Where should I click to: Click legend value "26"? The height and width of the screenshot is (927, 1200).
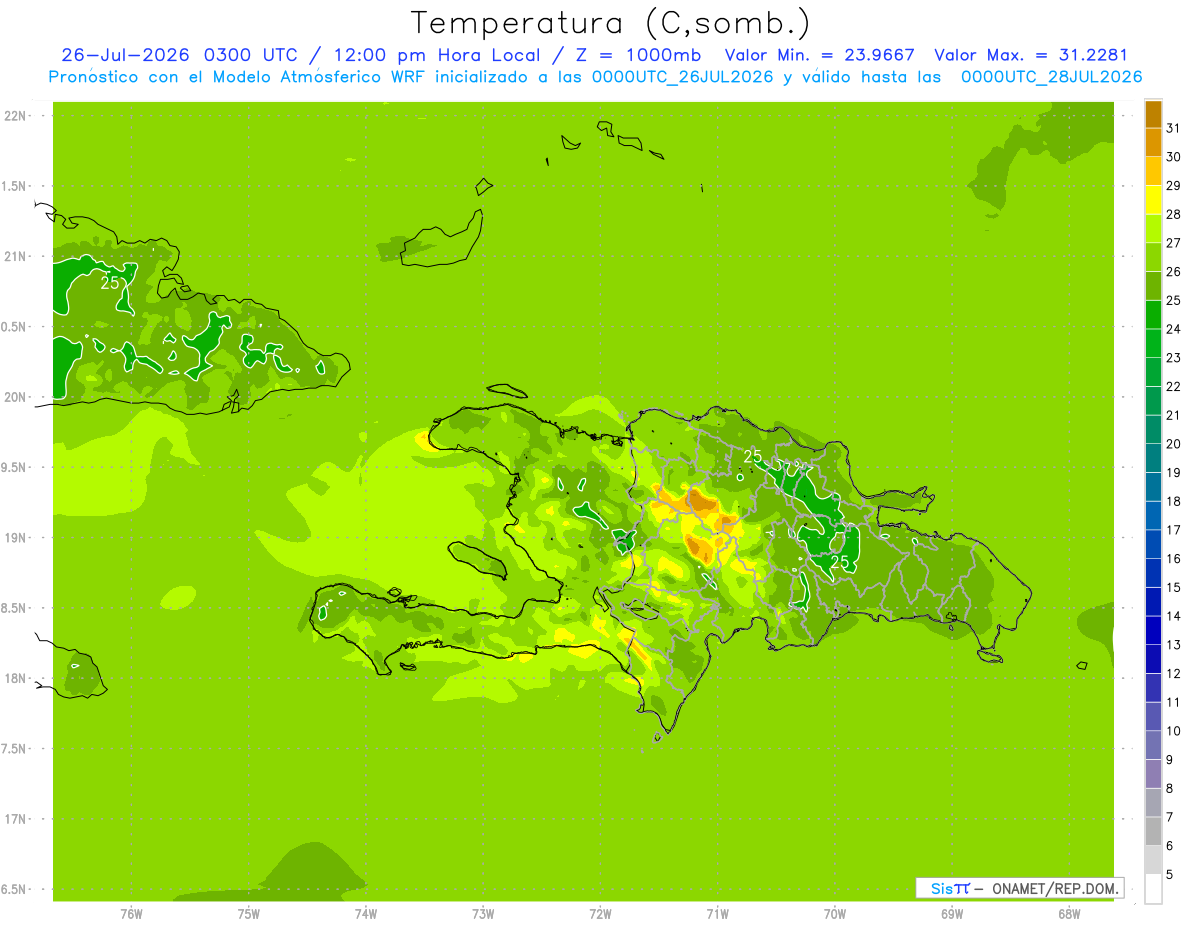pyautogui.click(x=1173, y=272)
